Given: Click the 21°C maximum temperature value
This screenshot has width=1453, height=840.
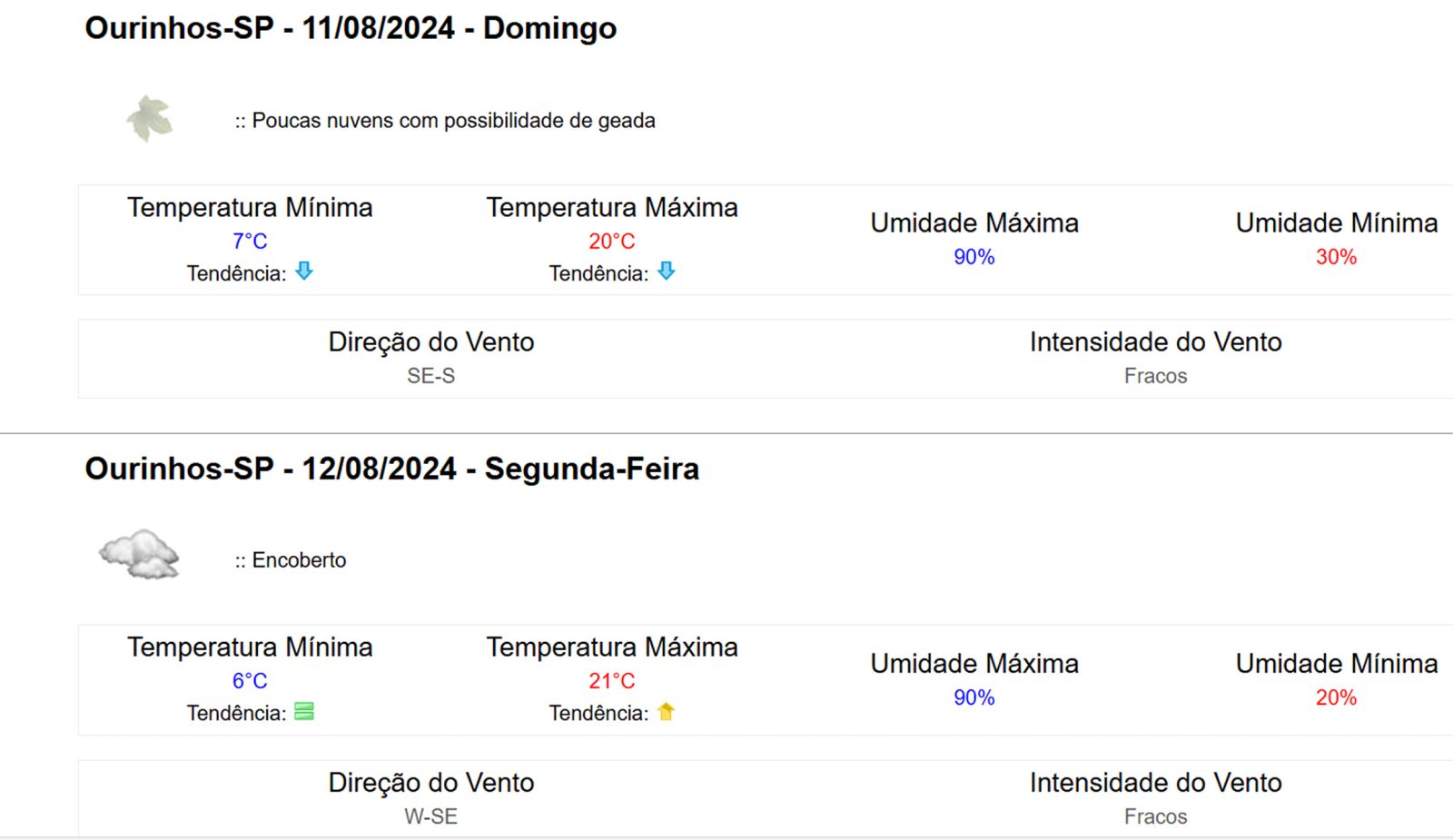Looking at the screenshot, I should [x=611, y=681].
